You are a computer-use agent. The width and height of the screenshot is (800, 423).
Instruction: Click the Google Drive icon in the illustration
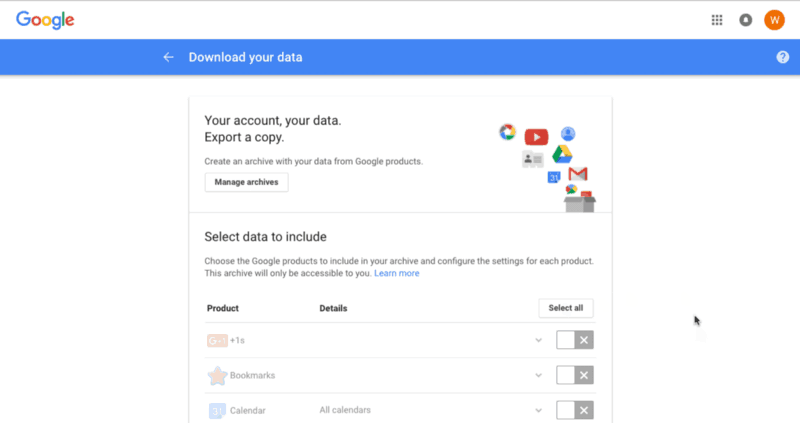point(562,154)
